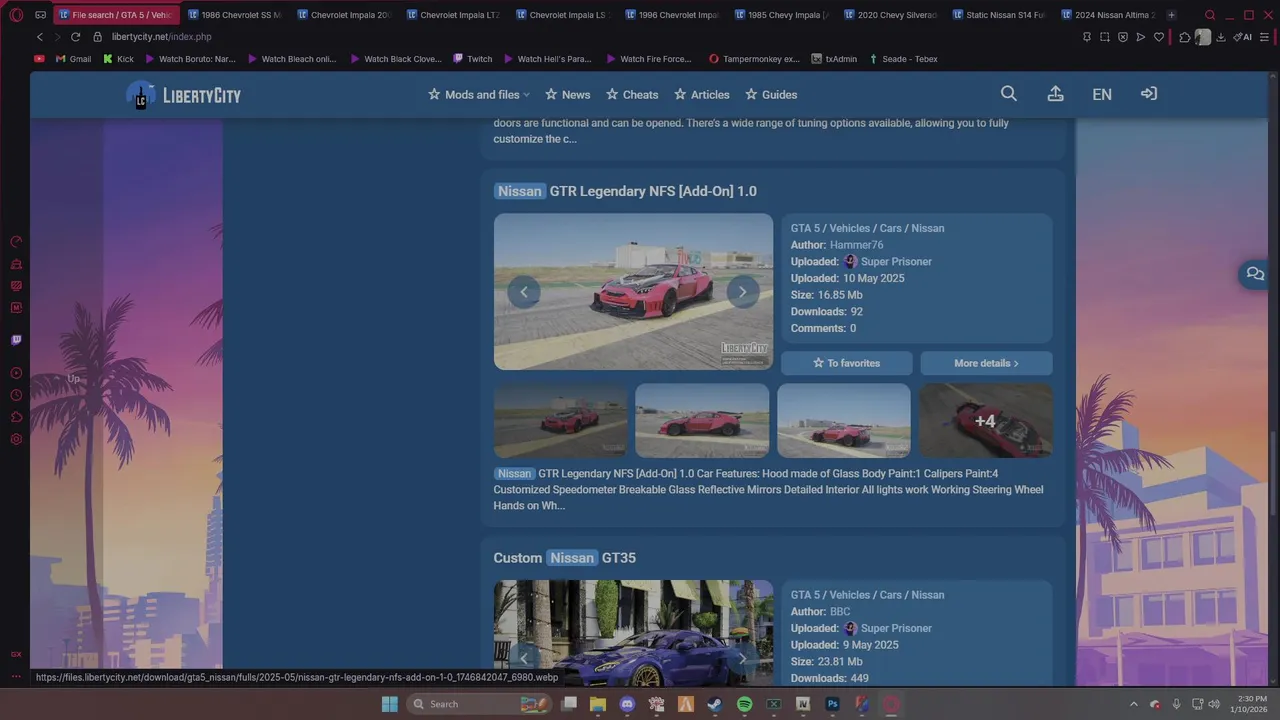Open the extensions cube icon in sidebar

(x=16, y=417)
